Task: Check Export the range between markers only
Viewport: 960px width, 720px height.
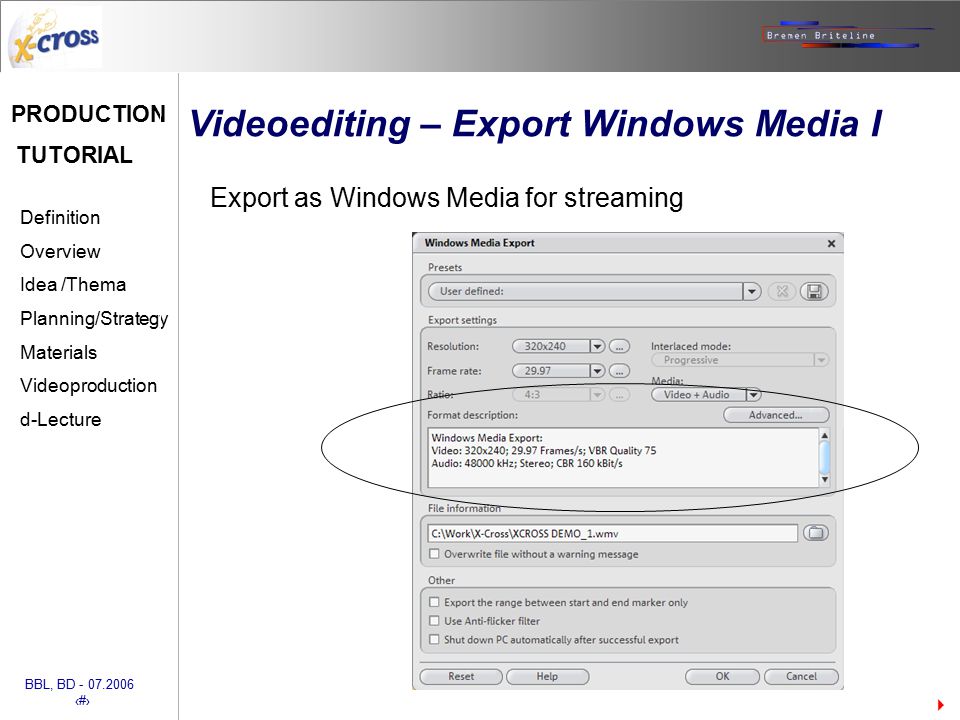Action: 434,602
